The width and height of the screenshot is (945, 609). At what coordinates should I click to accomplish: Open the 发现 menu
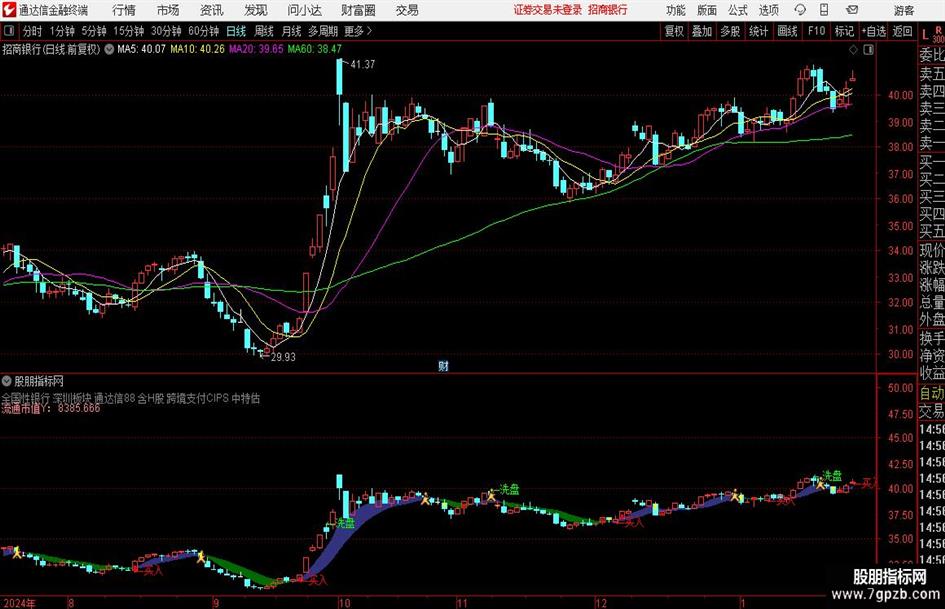[x=256, y=10]
